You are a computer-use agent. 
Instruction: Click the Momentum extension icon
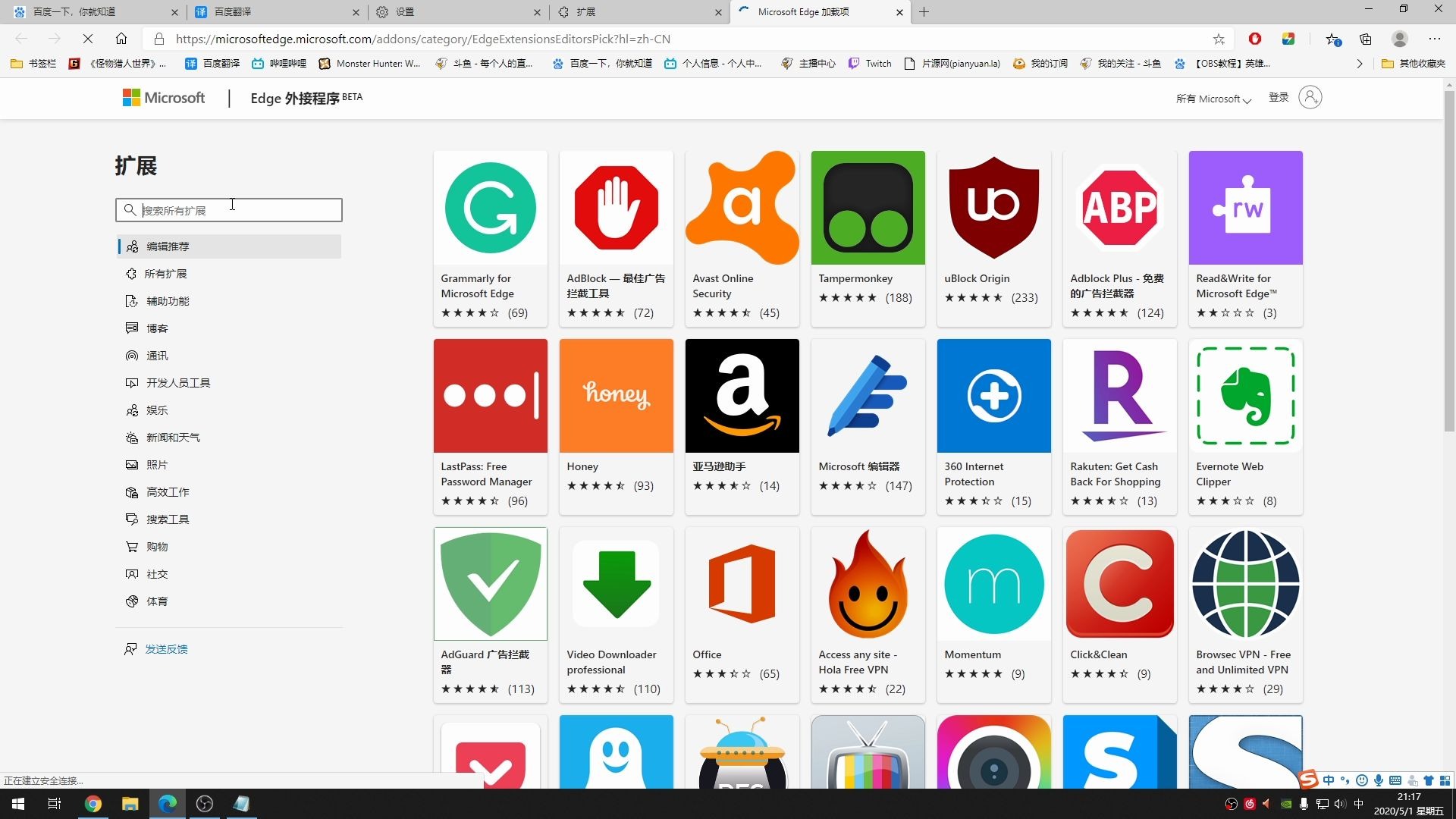(x=994, y=584)
